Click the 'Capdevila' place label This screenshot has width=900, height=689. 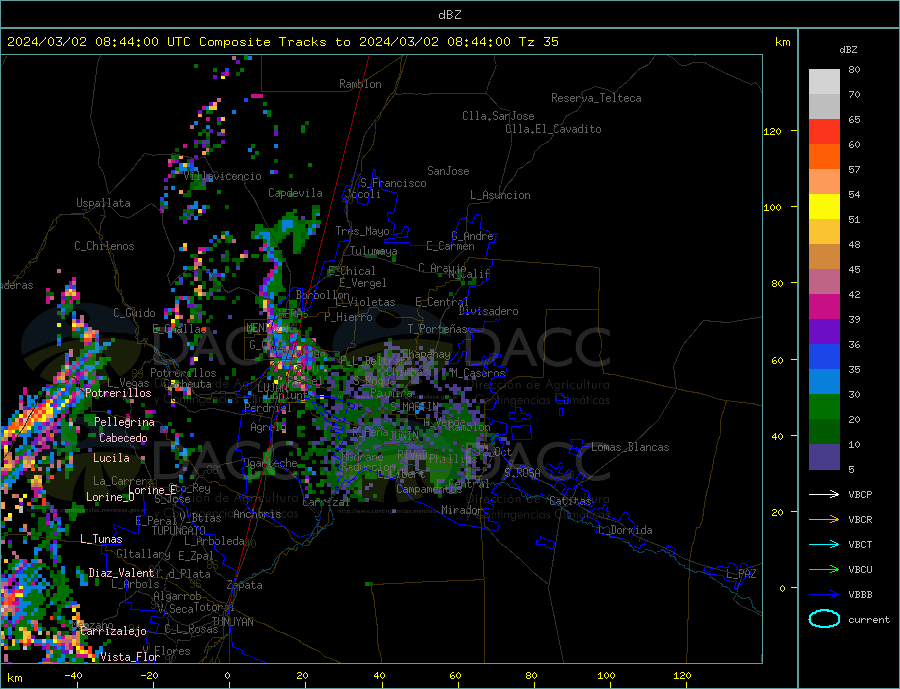click(295, 193)
